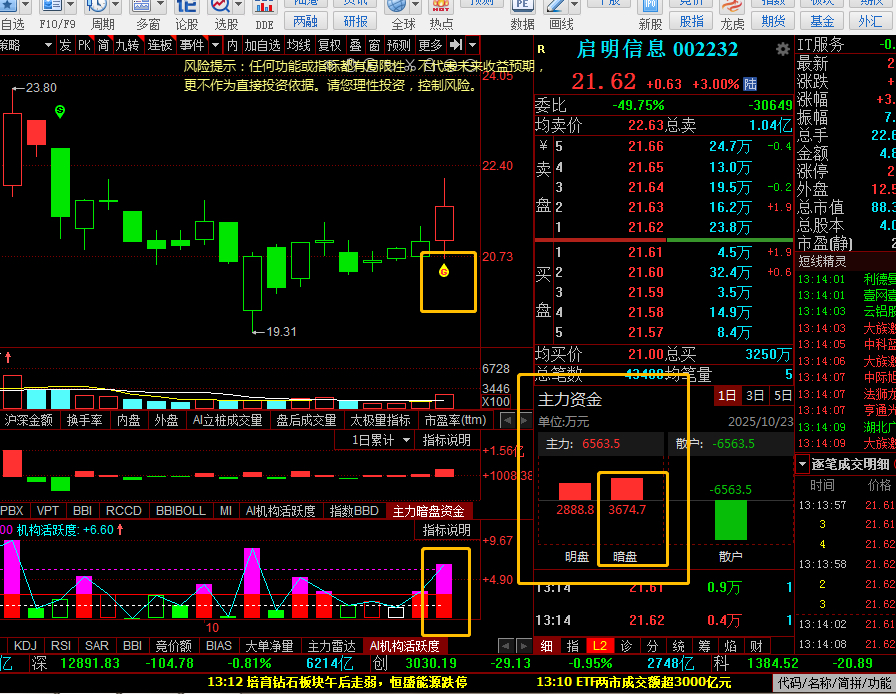Toggle 九转 indicator on chart
The image size is (896, 694).
click(127, 45)
